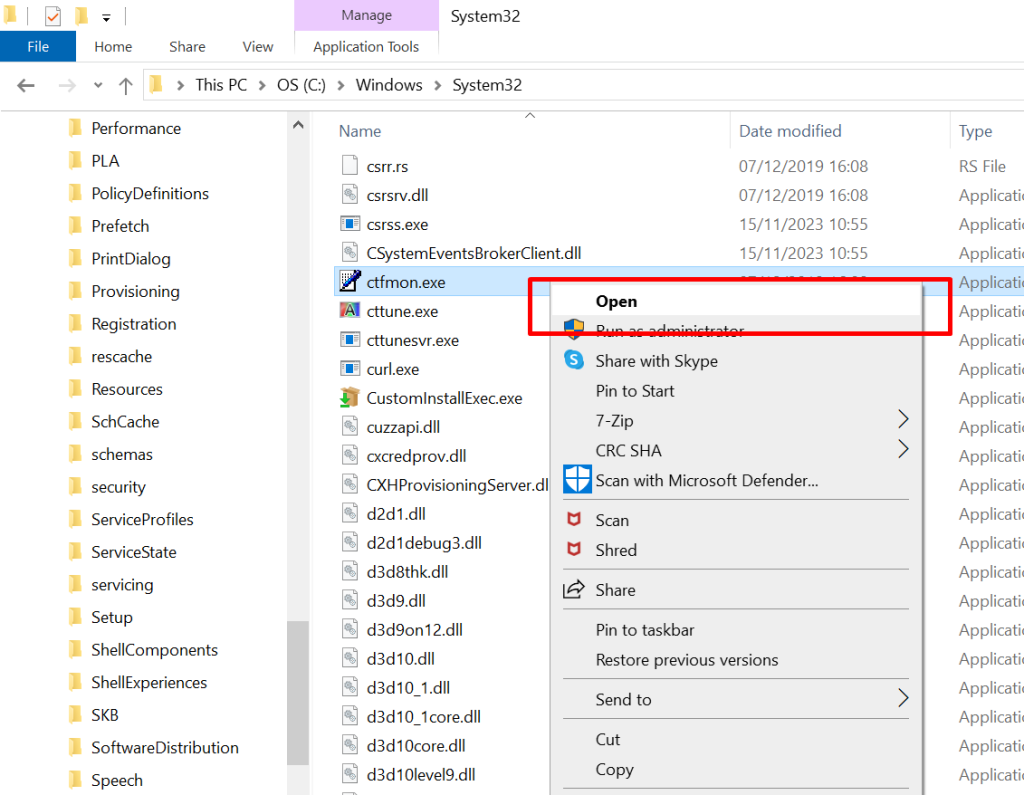
Task: Click the Skype icon in context menu
Action: pos(574,360)
